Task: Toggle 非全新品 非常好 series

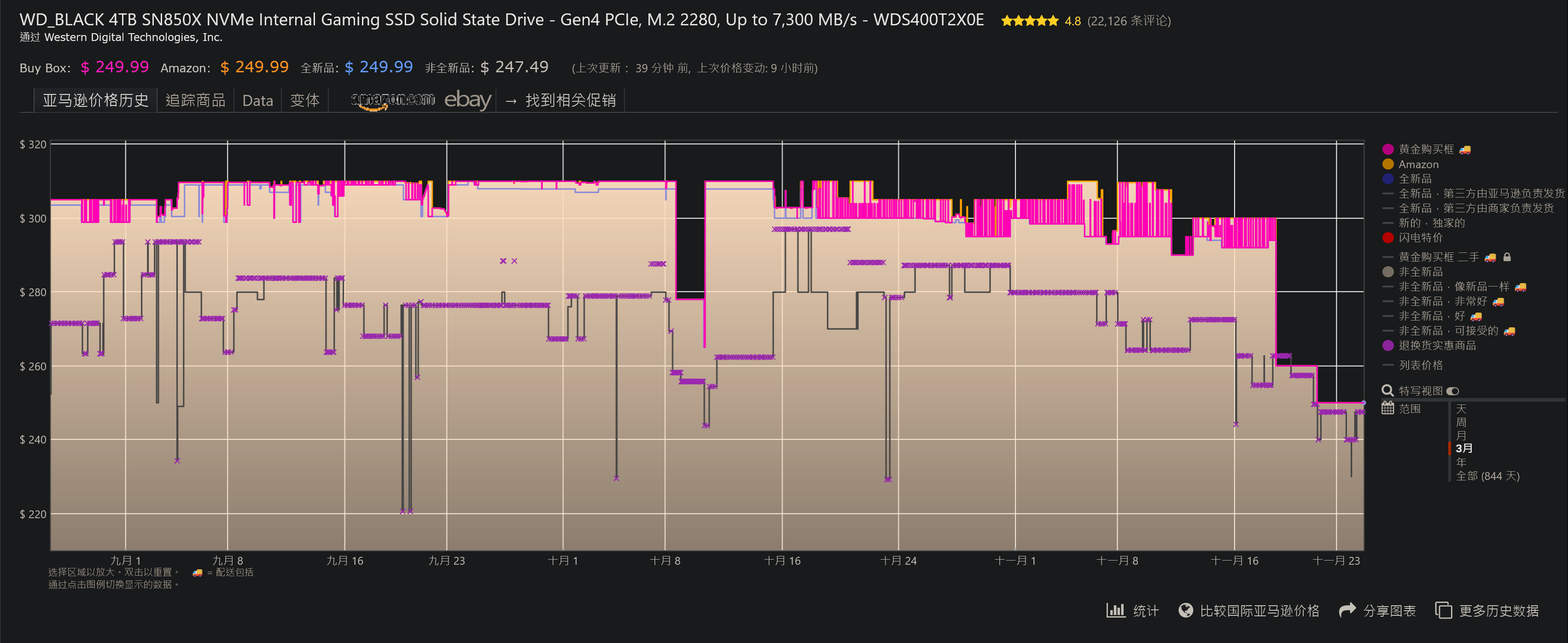Action: (x=1435, y=301)
